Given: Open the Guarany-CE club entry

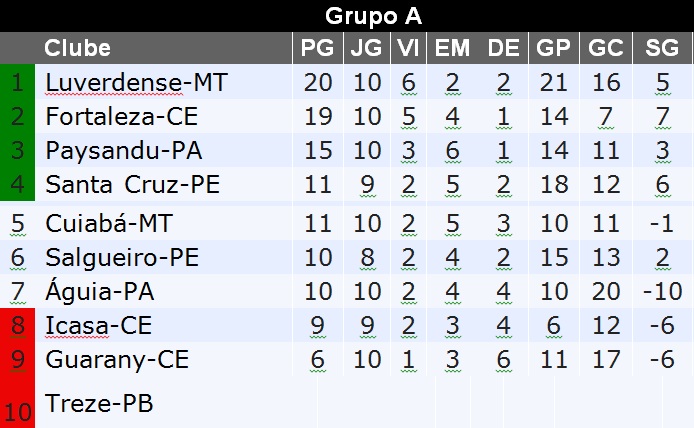Looking at the screenshot, I should pyautogui.click(x=117, y=360).
